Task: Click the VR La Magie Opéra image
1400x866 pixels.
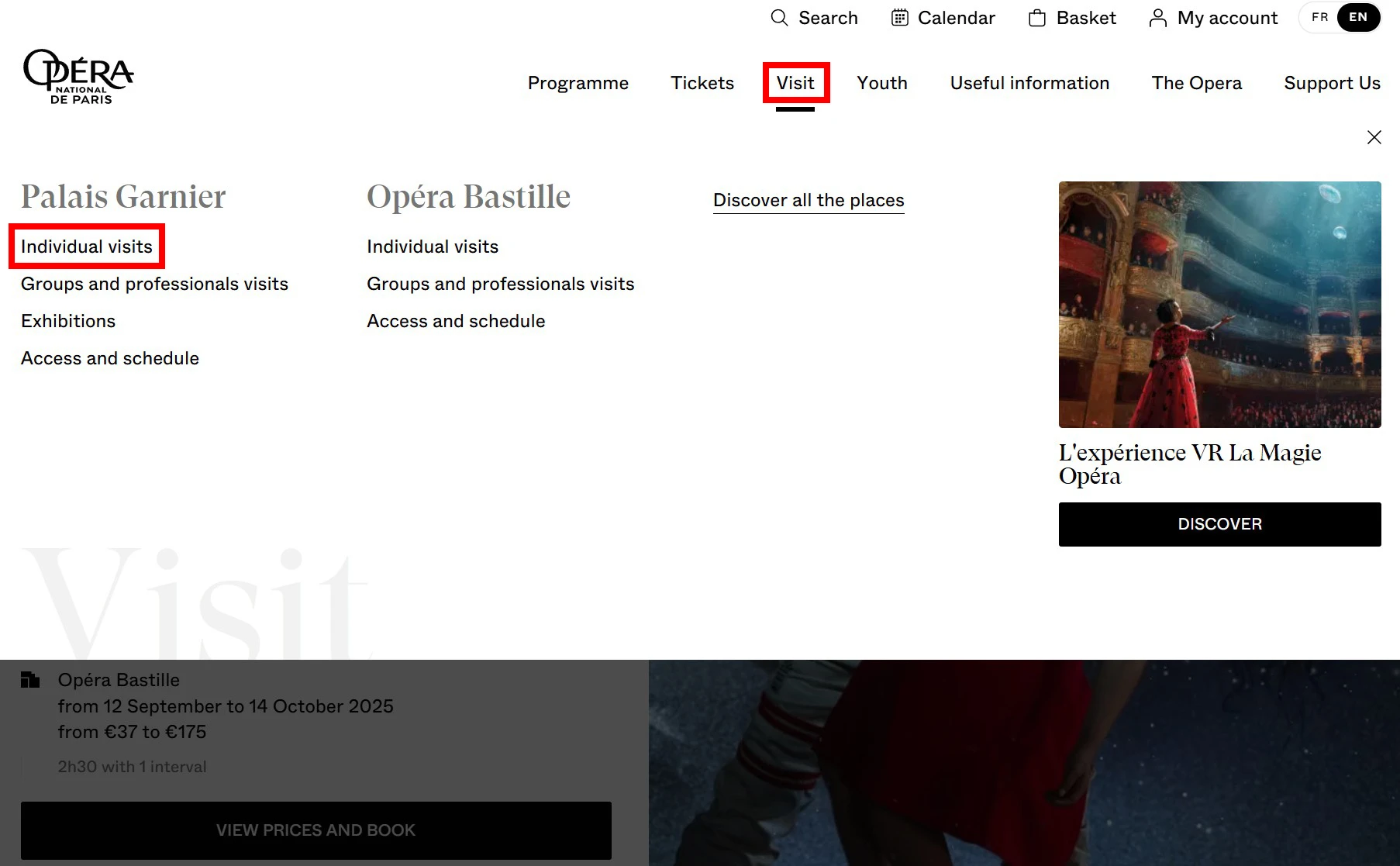Action: pyautogui.click(x=1219, y=305)
